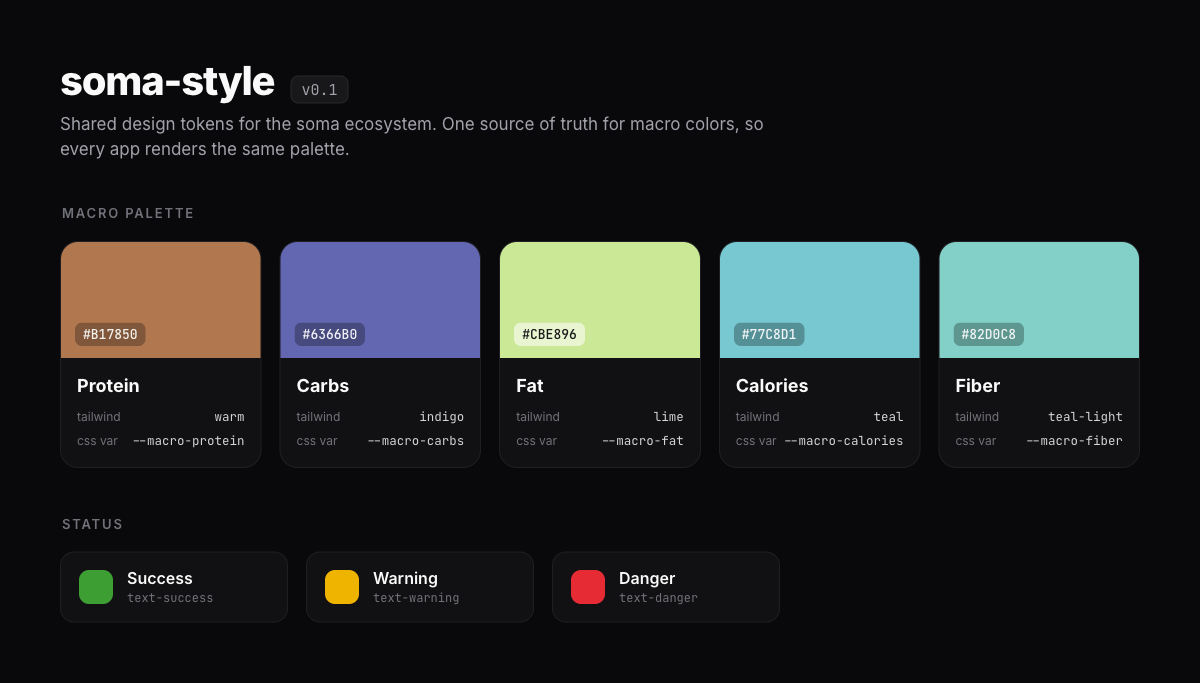Click the Danger label
This screenshot has width=1200, height=683.
click(647, 578)
